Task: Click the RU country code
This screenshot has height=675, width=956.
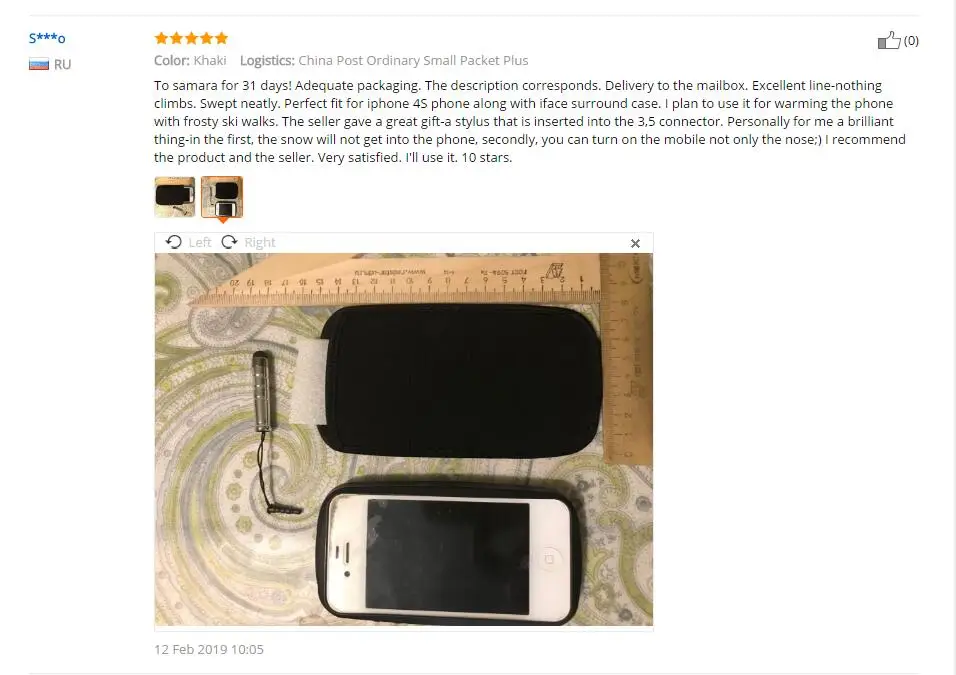Action: 62,65
